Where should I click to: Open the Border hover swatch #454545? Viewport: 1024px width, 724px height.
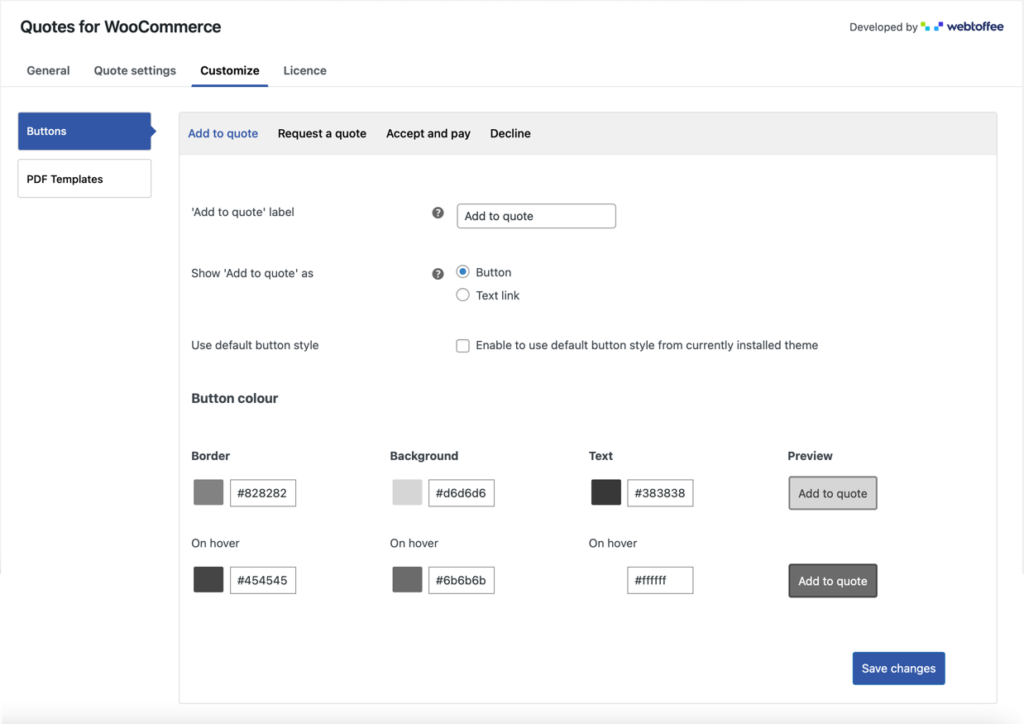[x=208, y=580]
